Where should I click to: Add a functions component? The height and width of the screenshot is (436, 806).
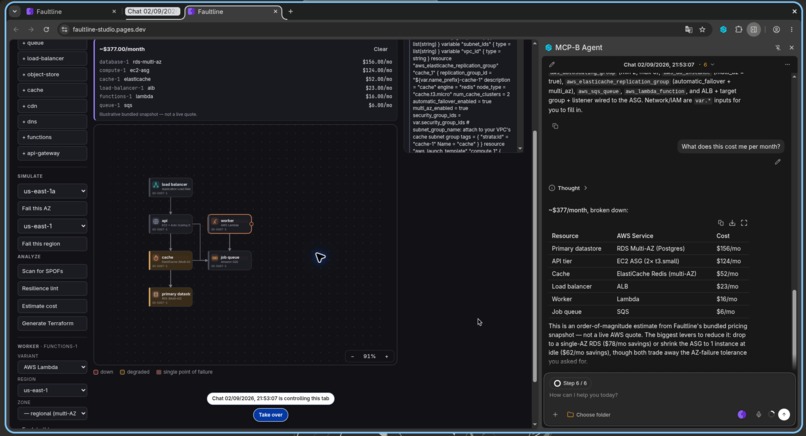(52, 137)
